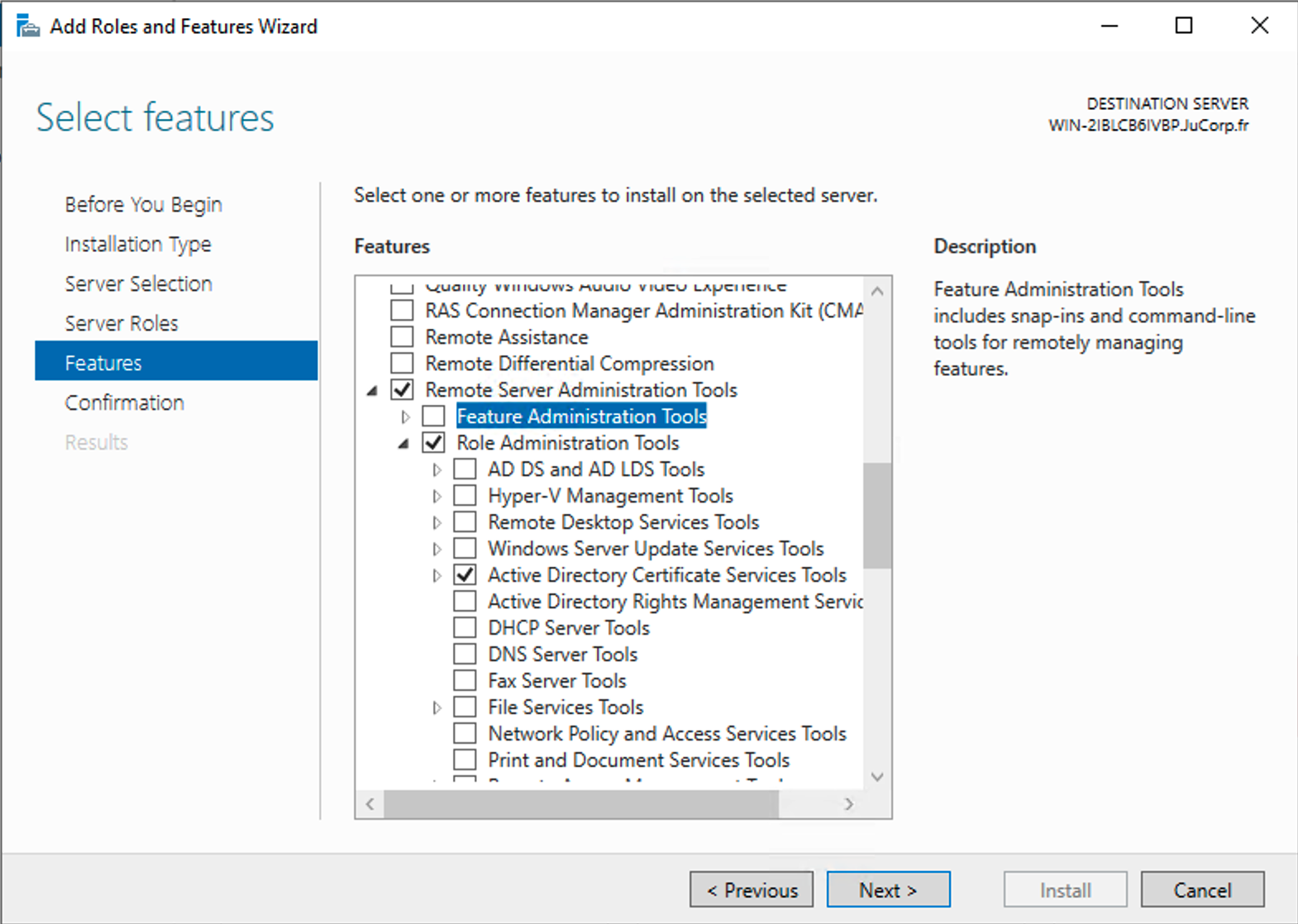1298x924 pixels.
Task: Tick the Remote Assistance checkbox
Action: click(x=403, y=337)
